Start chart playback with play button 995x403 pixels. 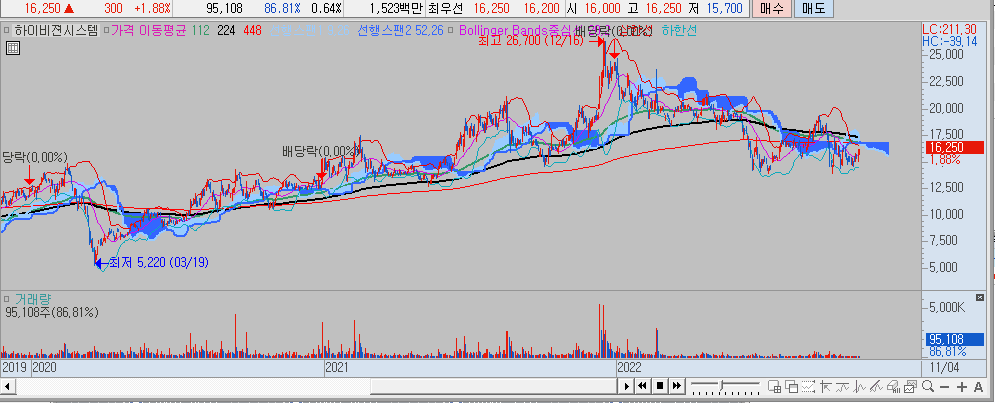626,386
